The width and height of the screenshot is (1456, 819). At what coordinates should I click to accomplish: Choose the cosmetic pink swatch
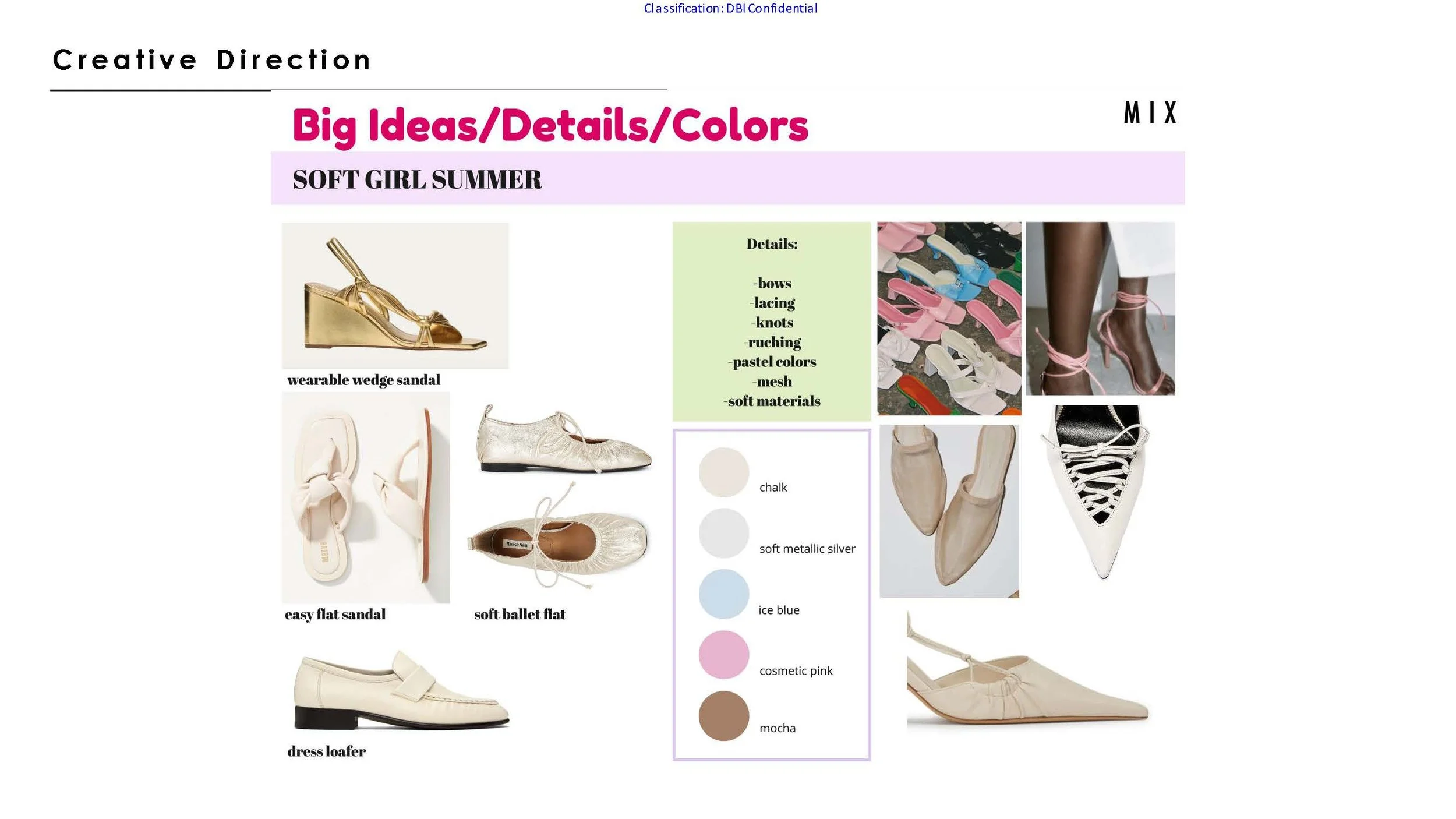(x=723, y=655)
